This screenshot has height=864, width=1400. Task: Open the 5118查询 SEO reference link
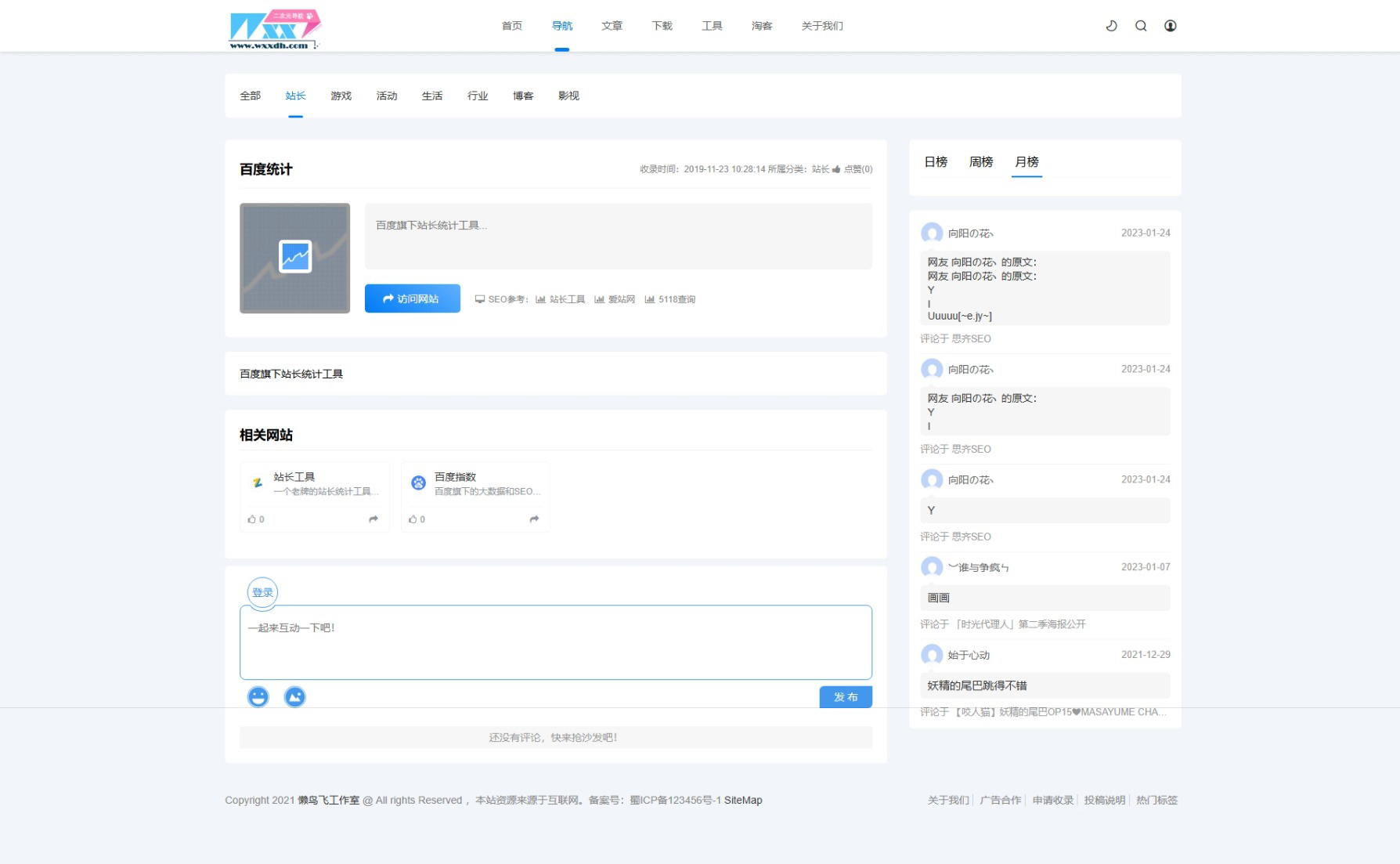pos(670,299)
